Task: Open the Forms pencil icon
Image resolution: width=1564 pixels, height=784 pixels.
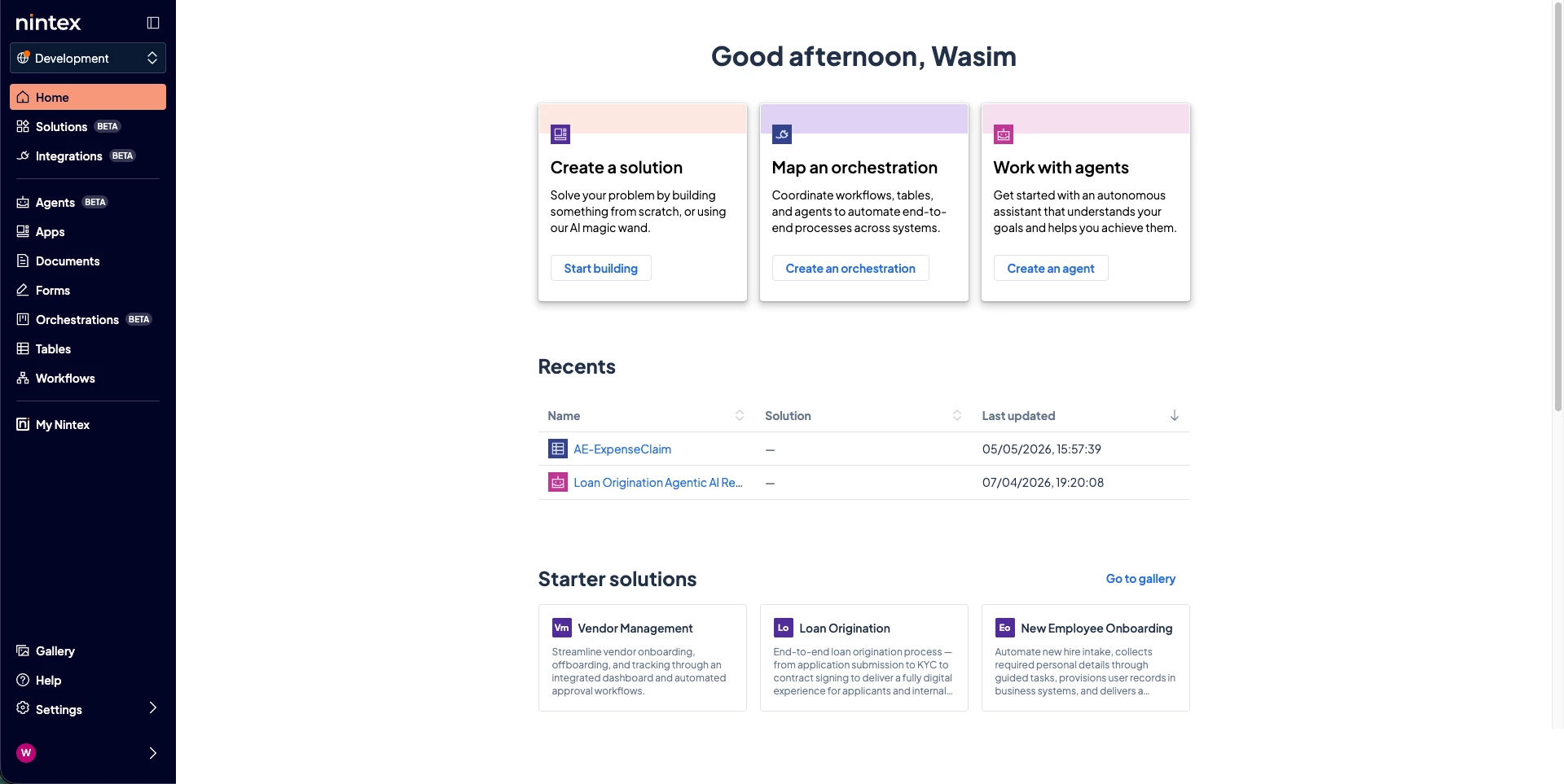Action: pos(23,290)
